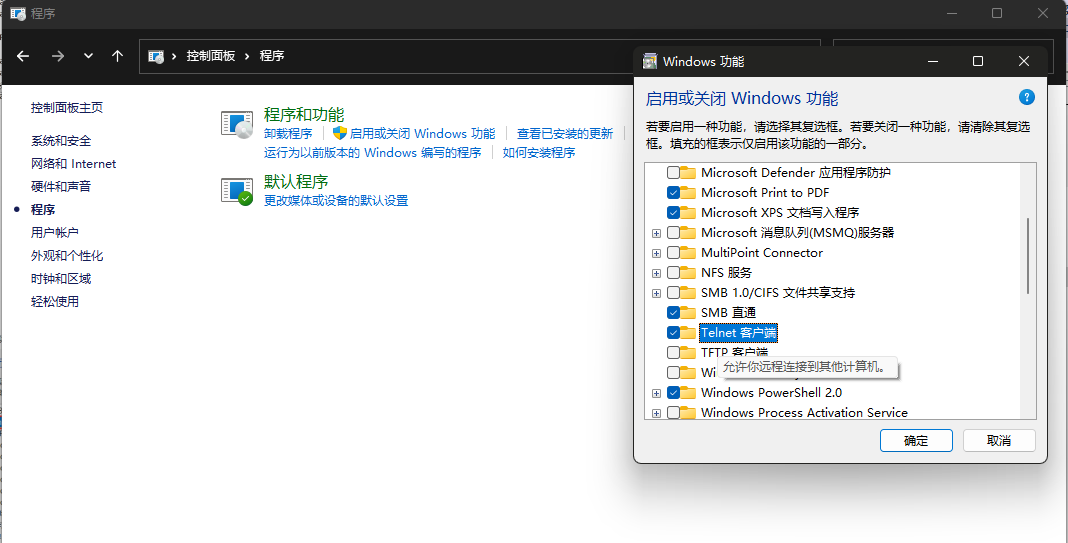The height and width of the screenshot is (543, 1068).
Task: Click the features list vertical scrollbar thumb
Action: point(1028,256)
